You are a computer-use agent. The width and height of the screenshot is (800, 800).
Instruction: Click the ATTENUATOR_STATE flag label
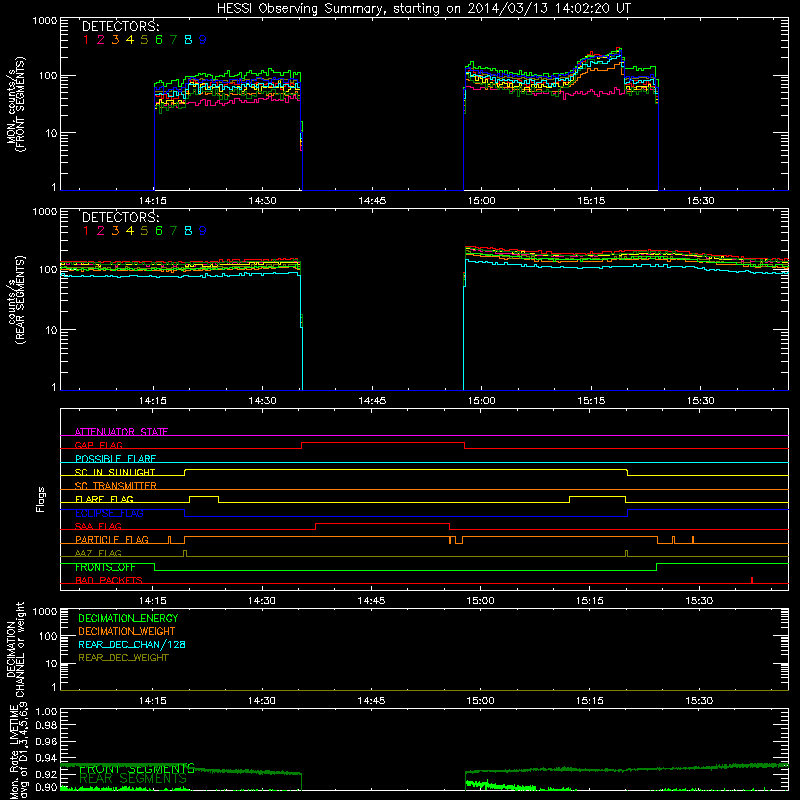pyautogui.click(x=121, y=432)
